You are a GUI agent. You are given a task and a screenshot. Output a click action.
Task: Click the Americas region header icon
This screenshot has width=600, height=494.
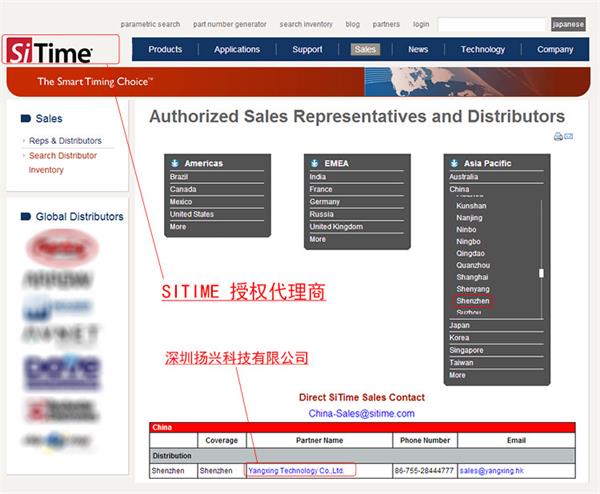(175, 163)
